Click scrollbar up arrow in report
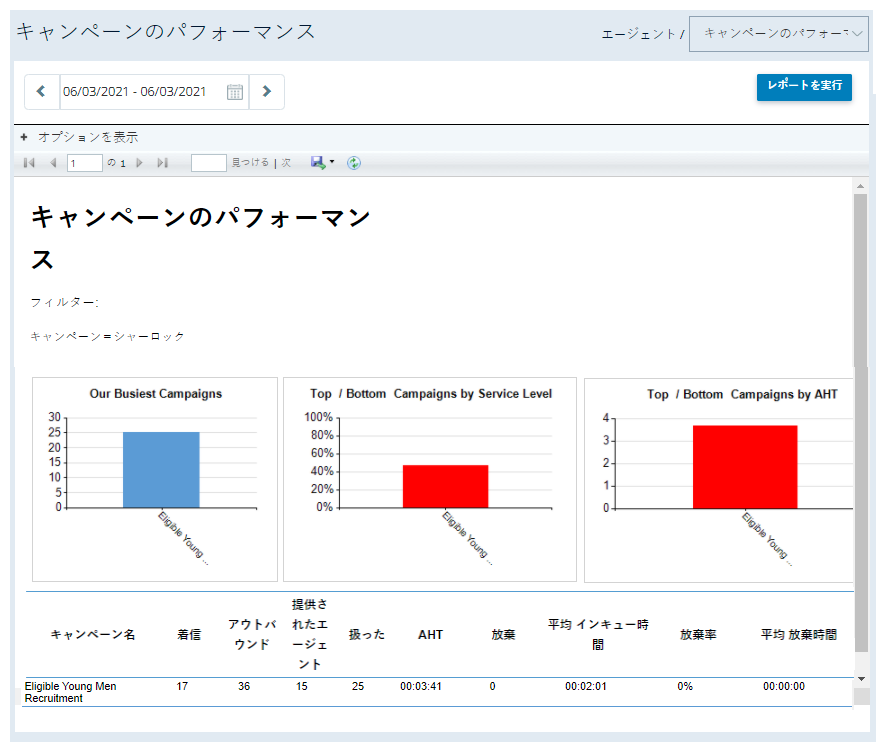Image resolution: width=888 pixels, height=754 pixels. [860, 186]
